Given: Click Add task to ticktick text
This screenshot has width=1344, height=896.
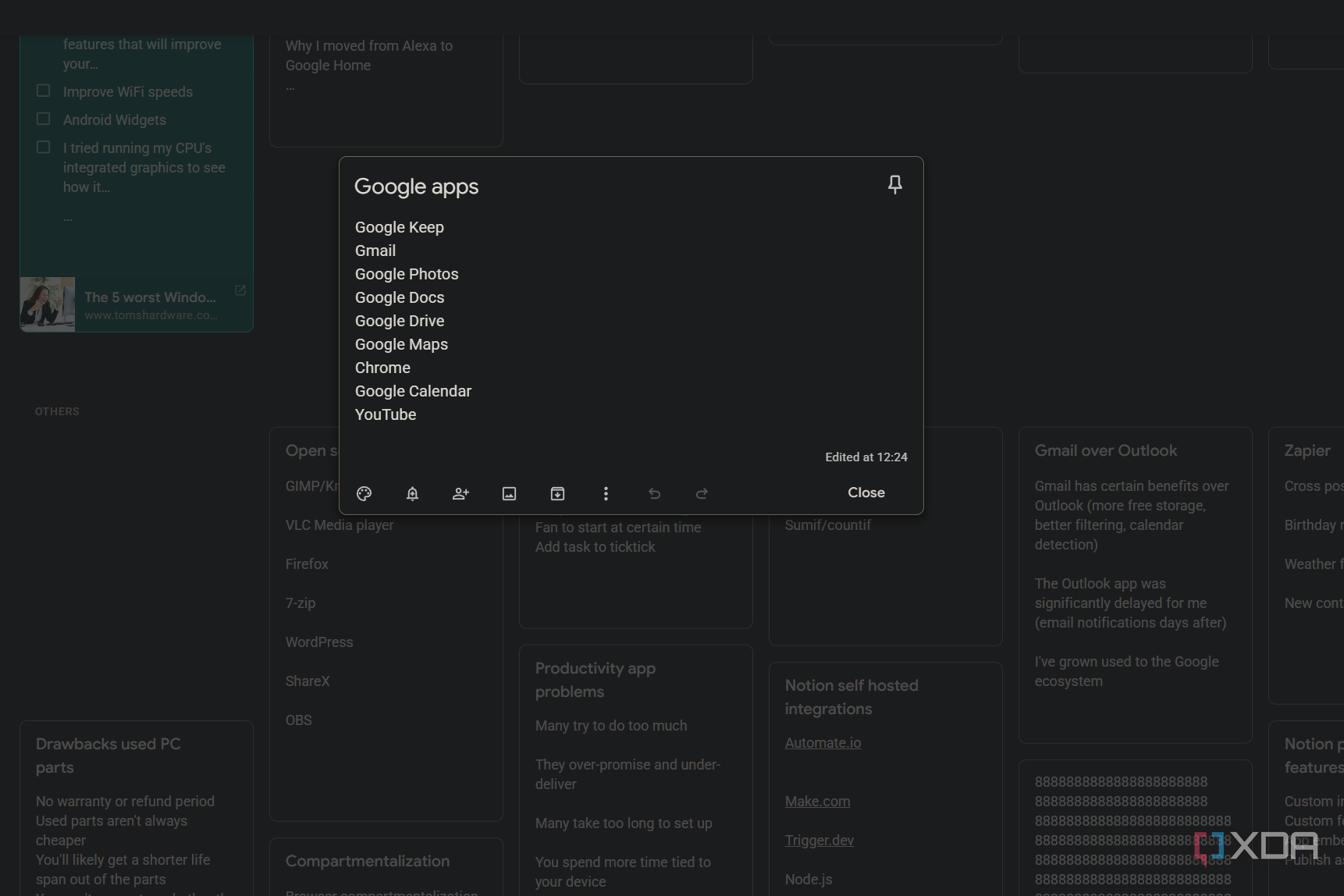Looking at the screenshot, I should tap(596, 547).
